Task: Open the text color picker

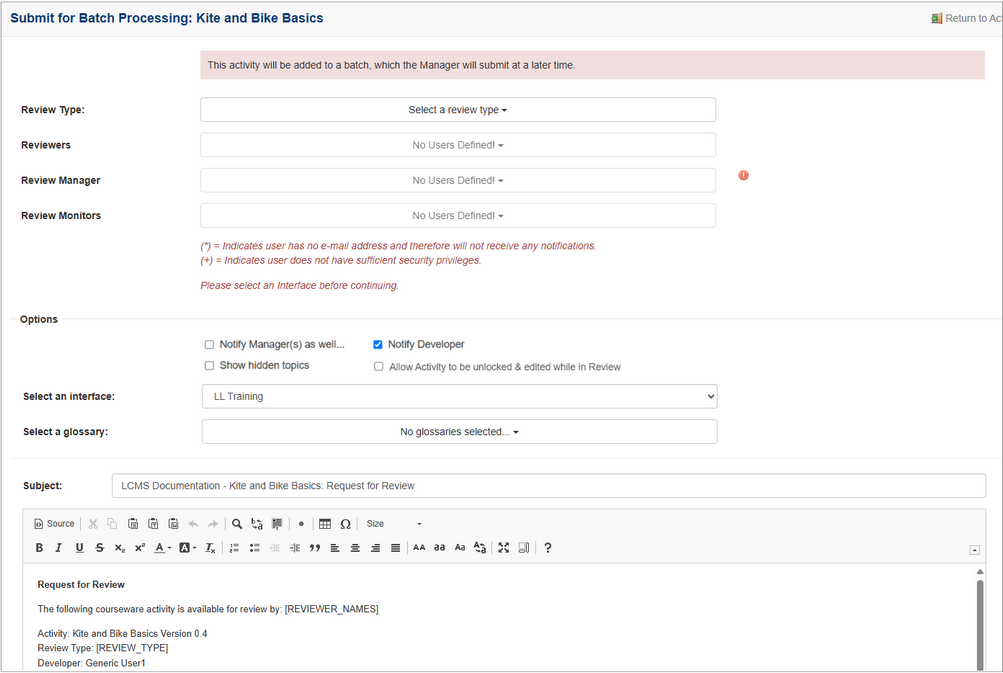Action: (x=161, y=548)
